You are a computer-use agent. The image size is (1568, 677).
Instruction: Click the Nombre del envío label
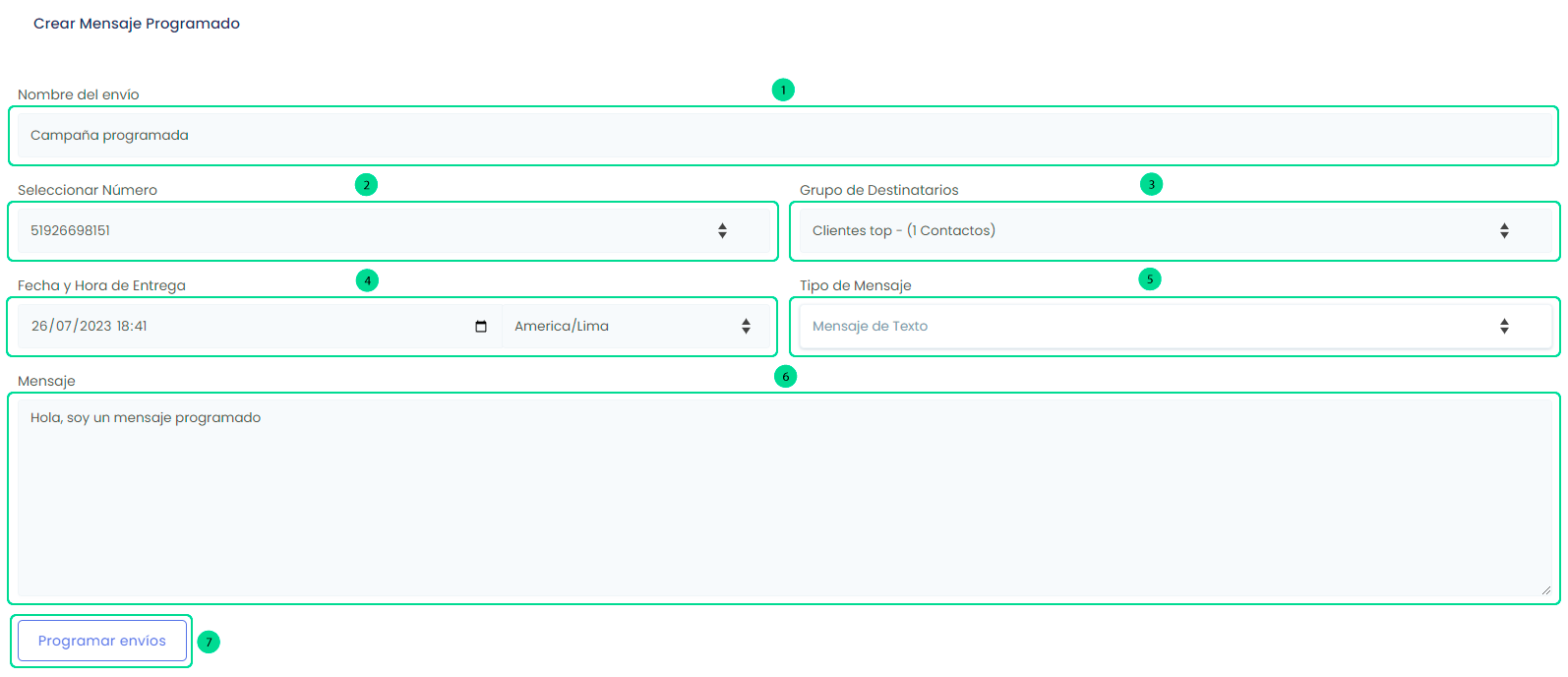point(79,94)
